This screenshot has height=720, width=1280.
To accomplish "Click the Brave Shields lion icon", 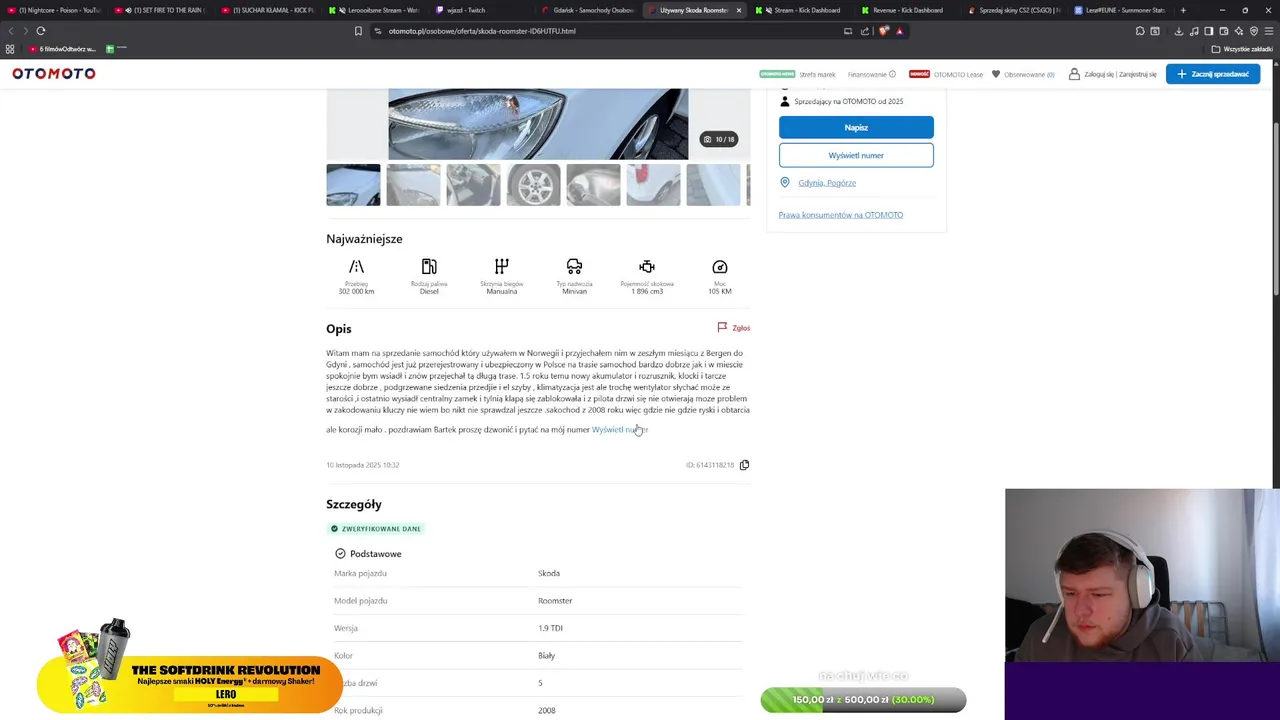I will click(884, 31).
